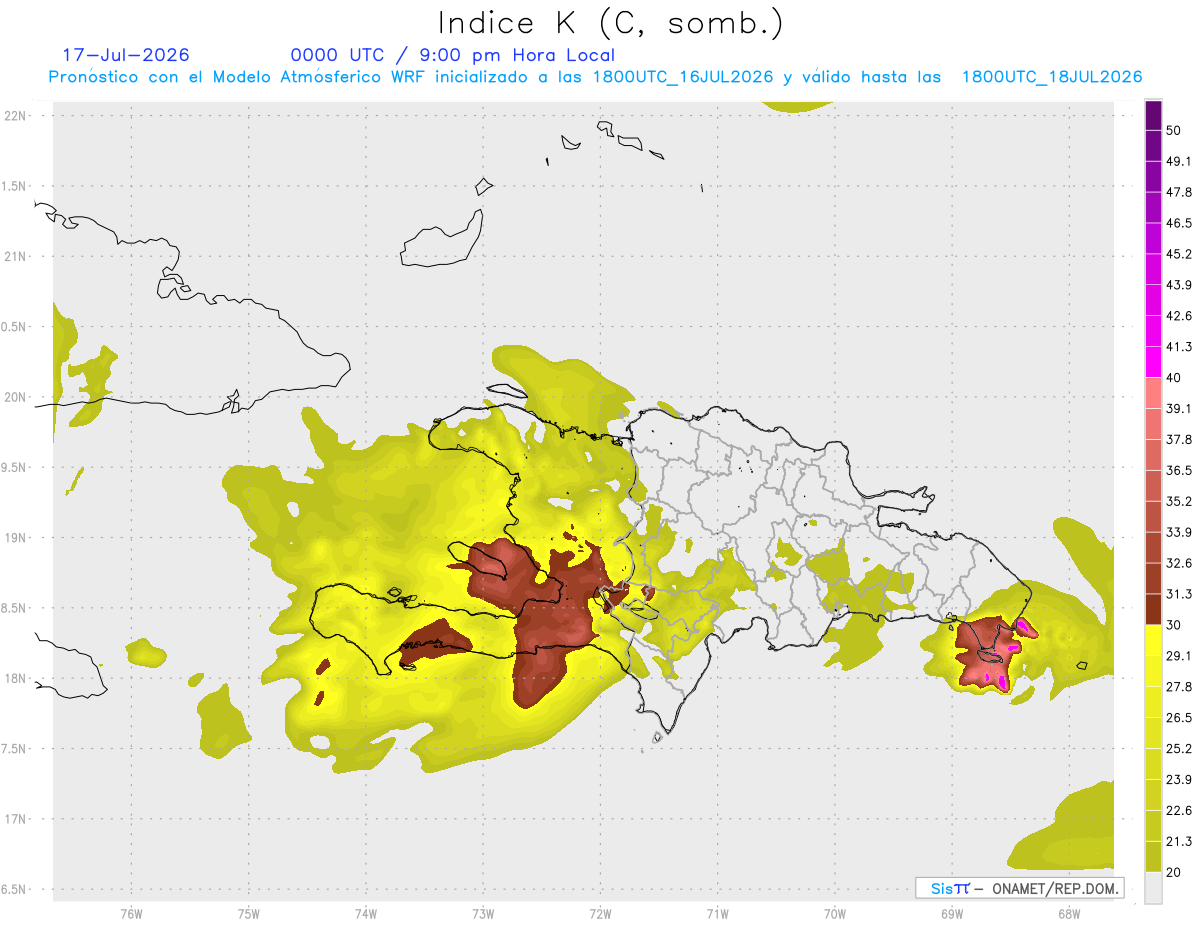
Task: Click the "75W" longitude label
Action: (x=249, y=913)
